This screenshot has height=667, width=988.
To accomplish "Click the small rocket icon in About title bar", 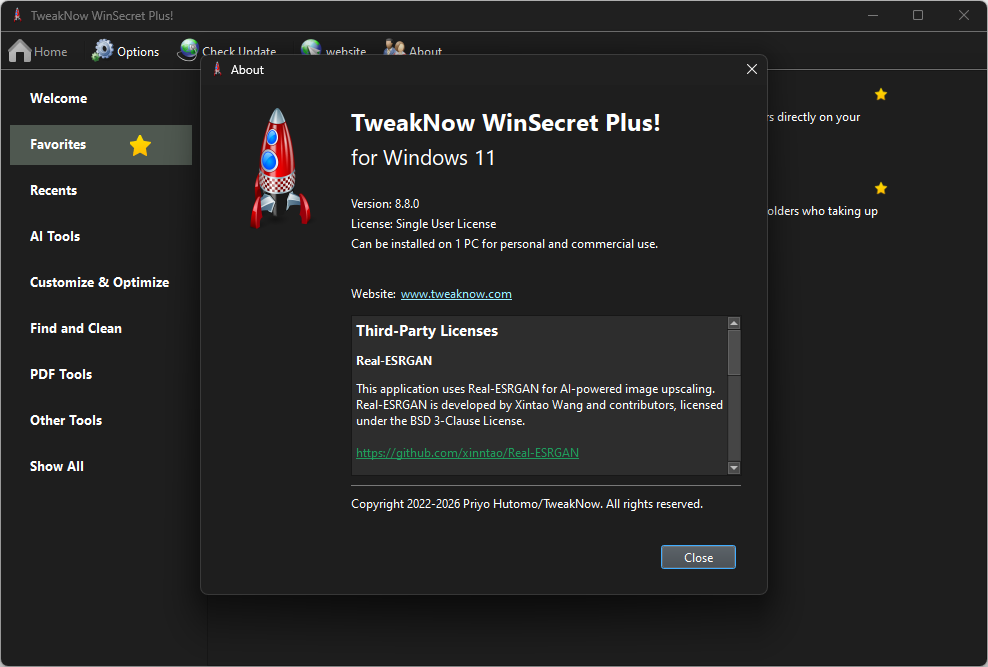I will (217, 69).
